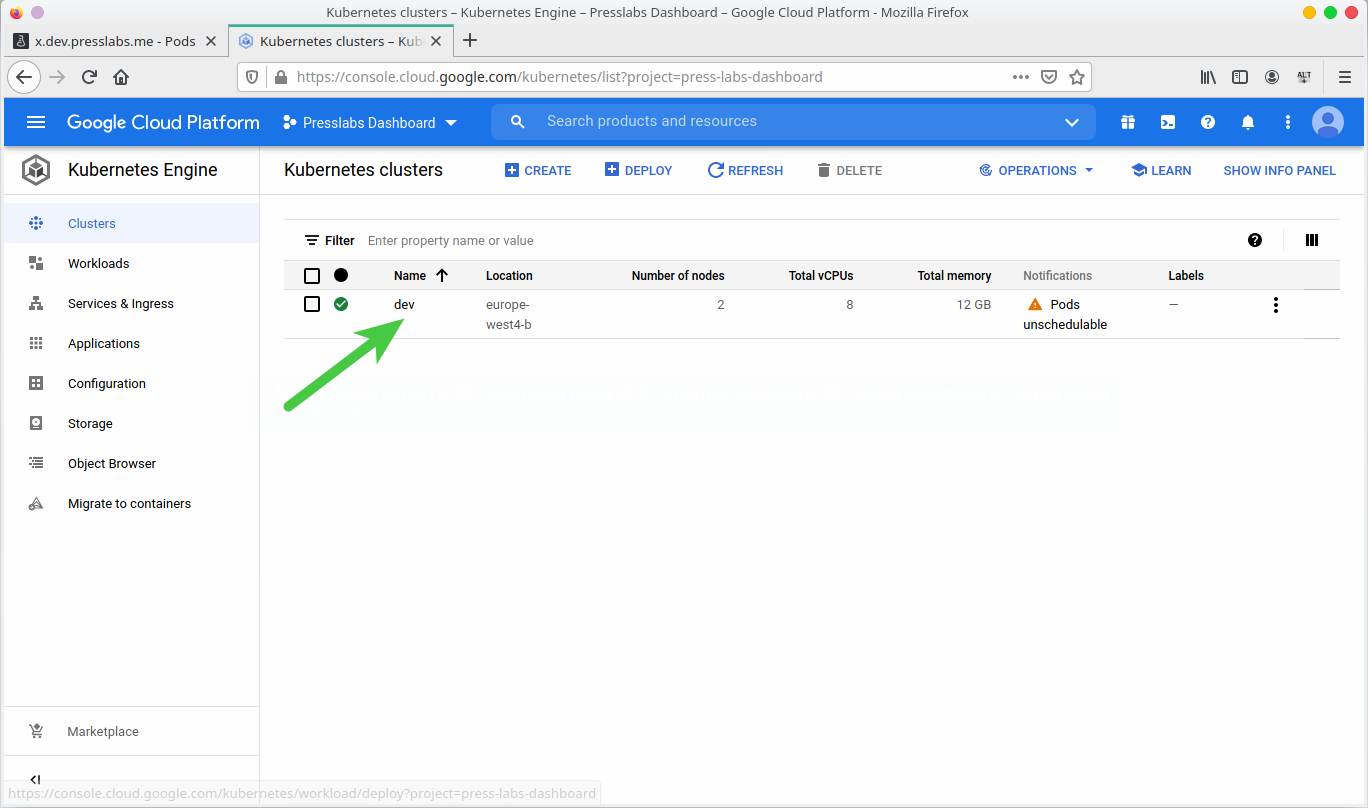Expand the Operations dropdown
Image resolution: width=1368 pixels, height=808 pixels.
[x=1036, y=170]
